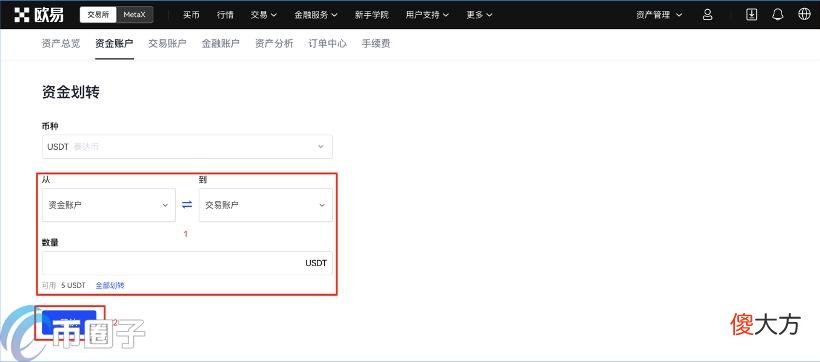This screenshot has width=820, height=362.
Task: Focus the 数量 amount input field
Action: click(187, 263)
